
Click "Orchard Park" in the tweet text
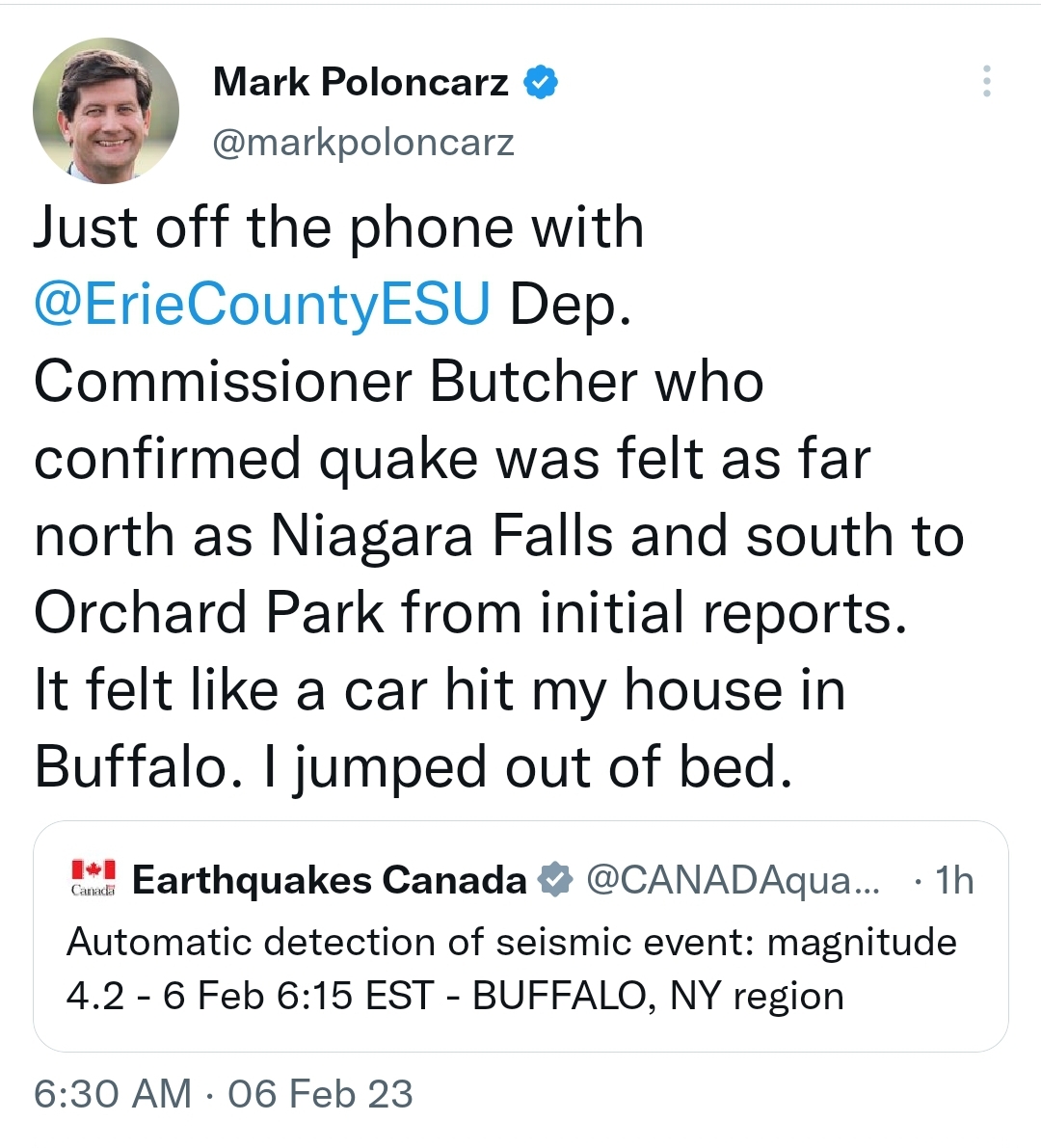208,613
